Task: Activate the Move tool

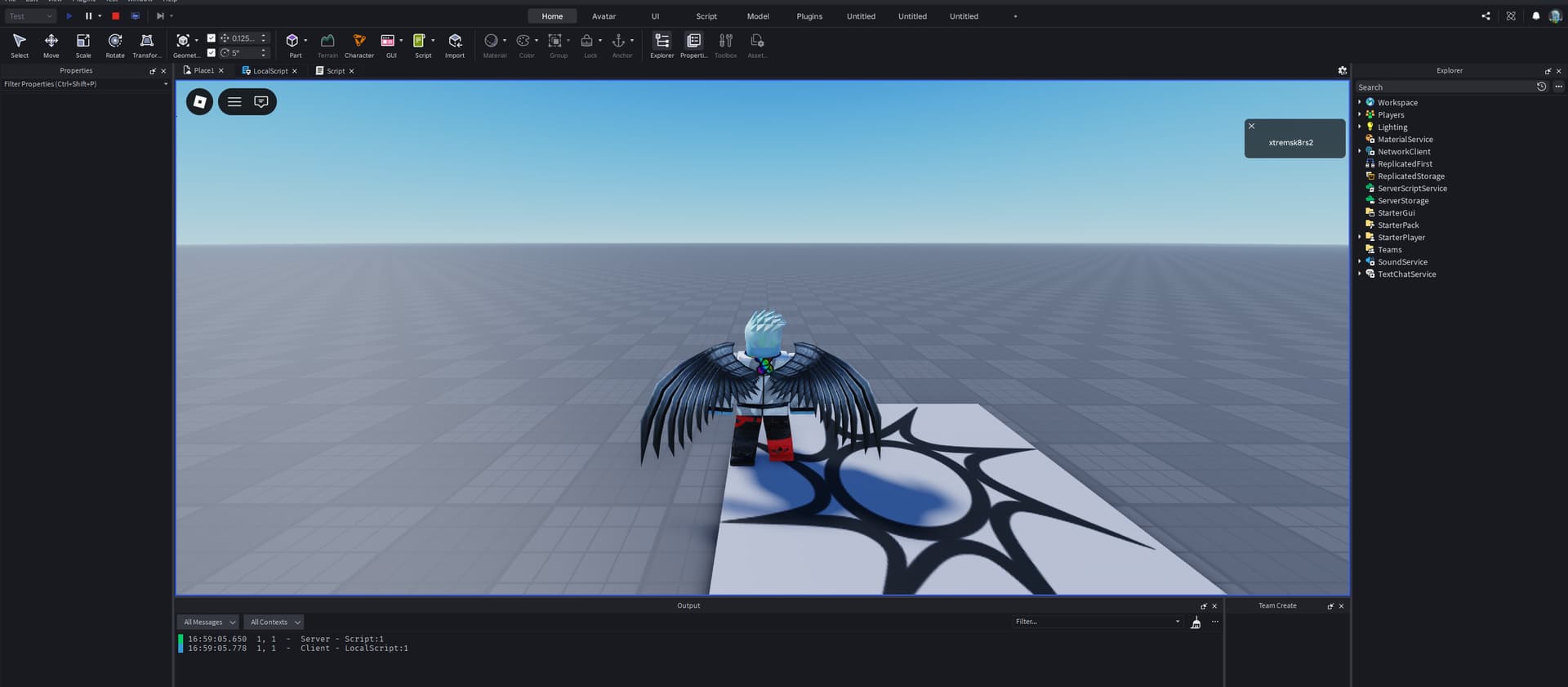Action: (51, 45)
